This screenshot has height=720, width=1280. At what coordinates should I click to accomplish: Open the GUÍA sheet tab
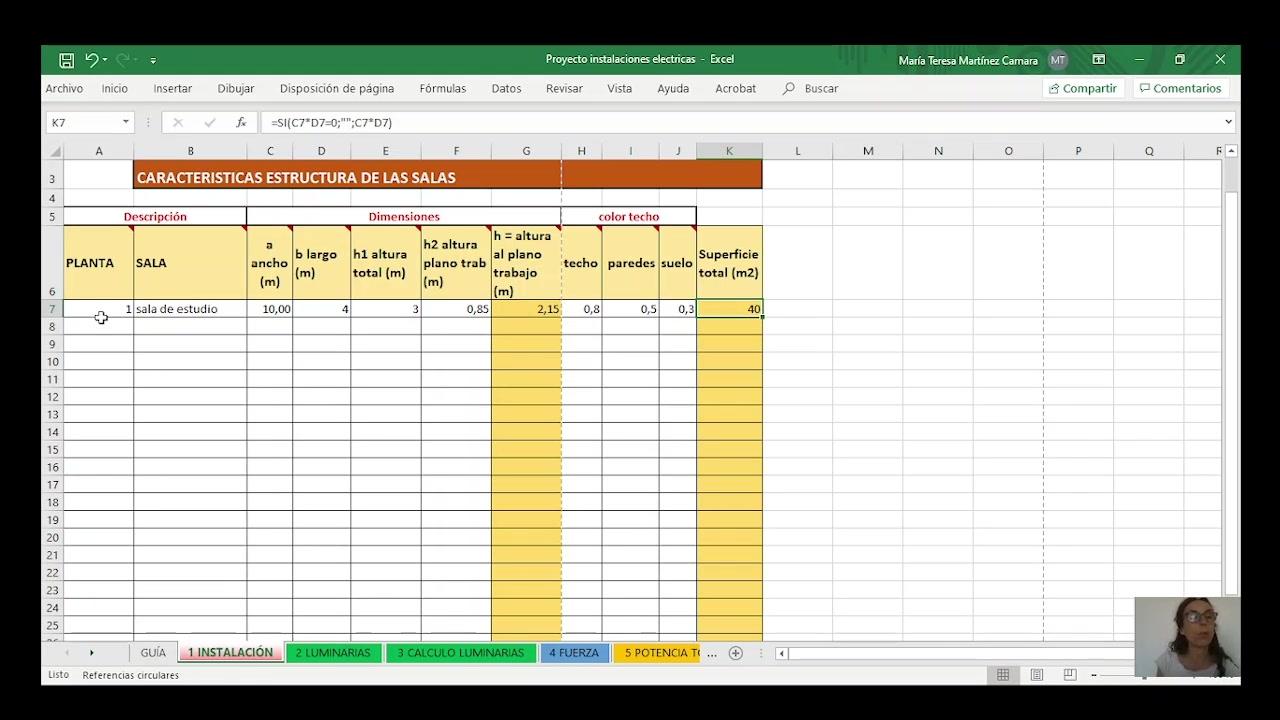click(153, 653)
